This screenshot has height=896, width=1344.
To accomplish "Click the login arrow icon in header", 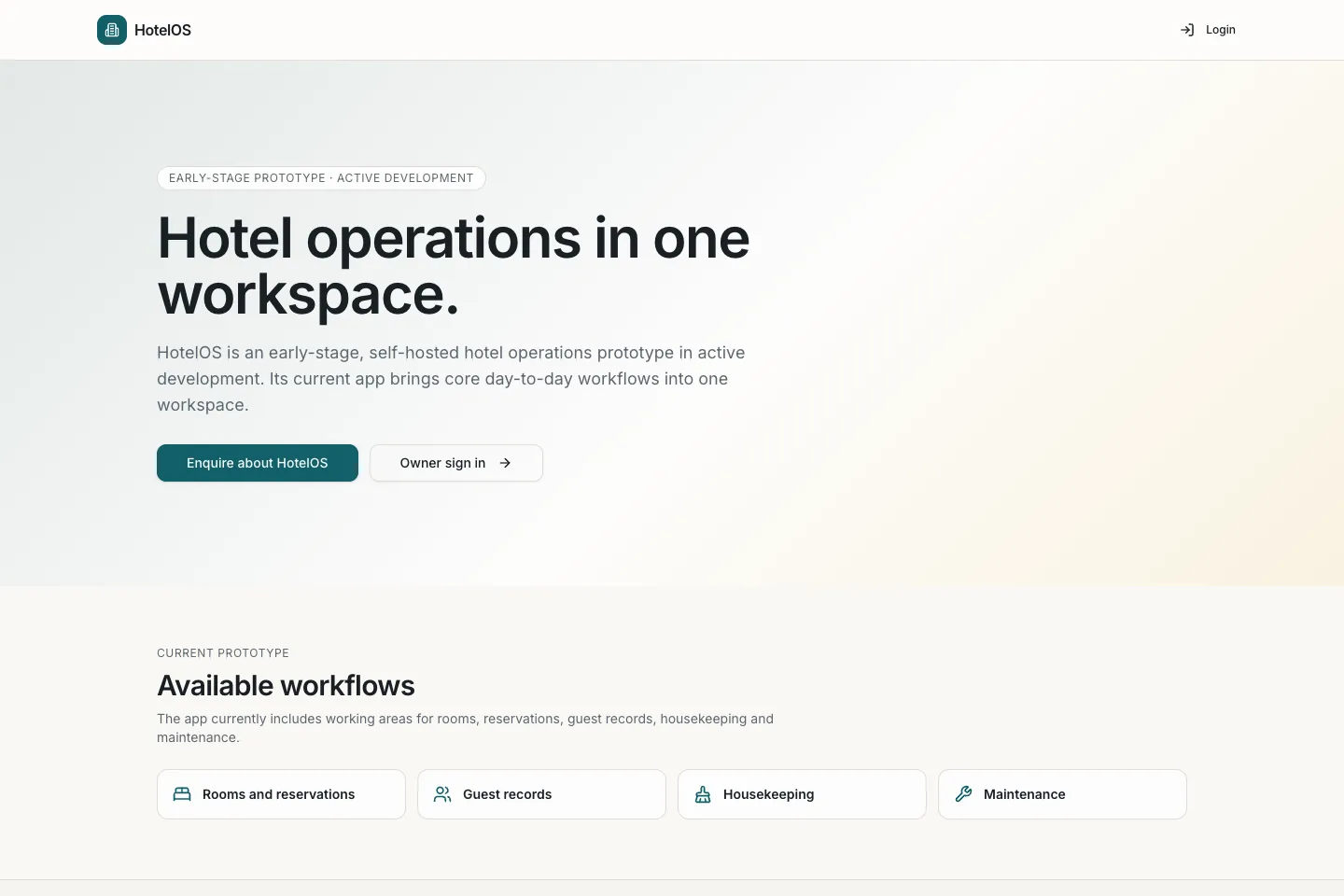I will (x=1187, y=30).
